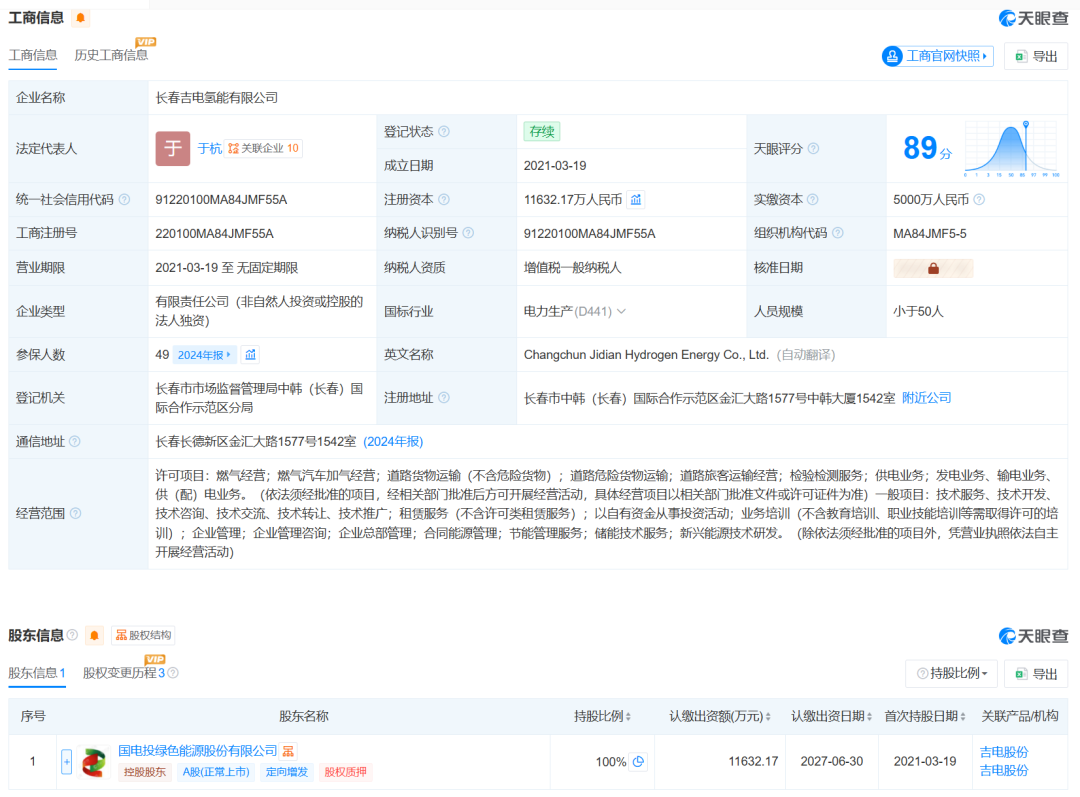
Task: Click credit code 91220100MA84JMF55A beside 统一社会信用代码
Action: [x=221, y=200]
